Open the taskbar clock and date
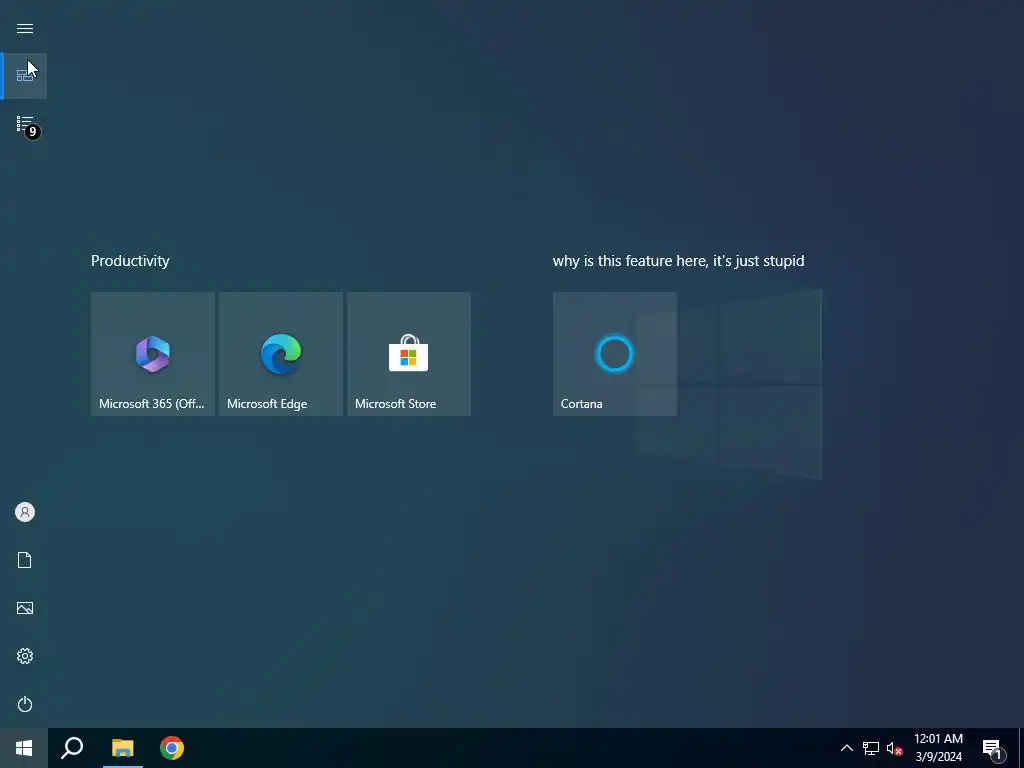The width and height of the screenshot is (1024, 768). tap(938, 748)
